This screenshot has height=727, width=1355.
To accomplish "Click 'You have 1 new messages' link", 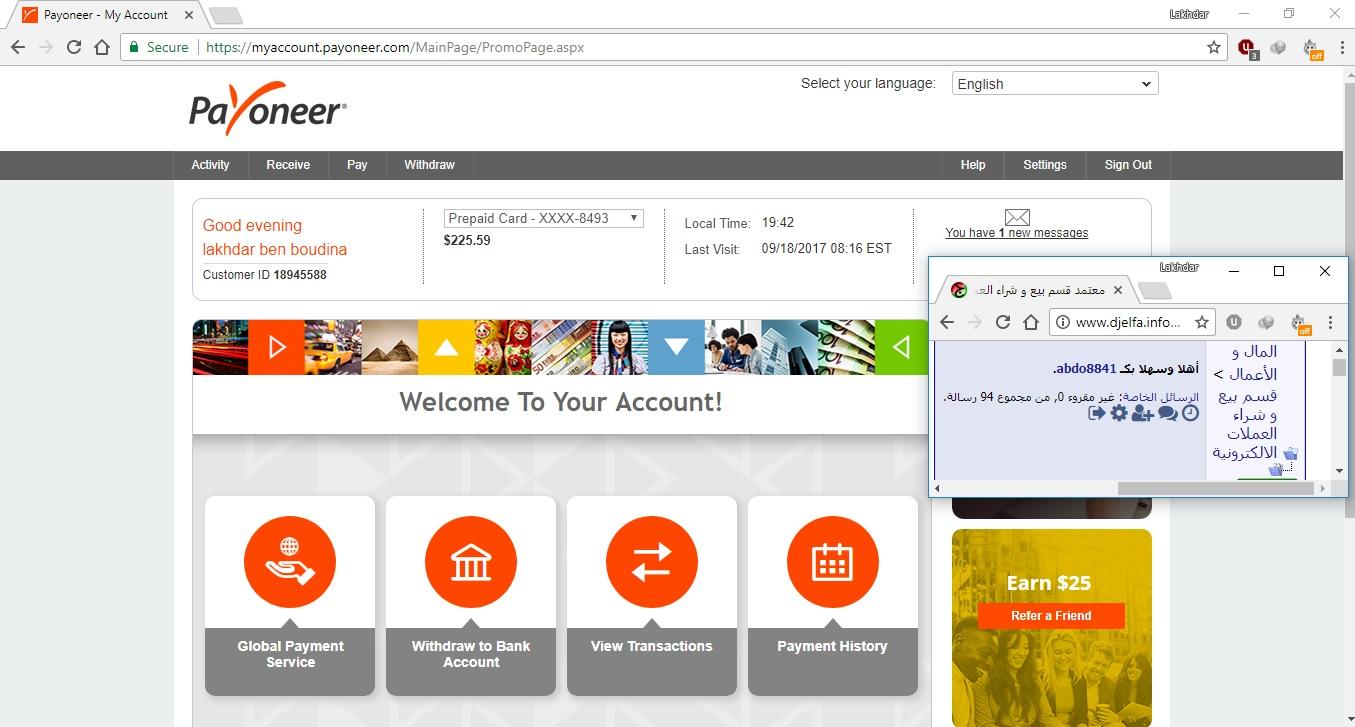I will click(1017, 233).
